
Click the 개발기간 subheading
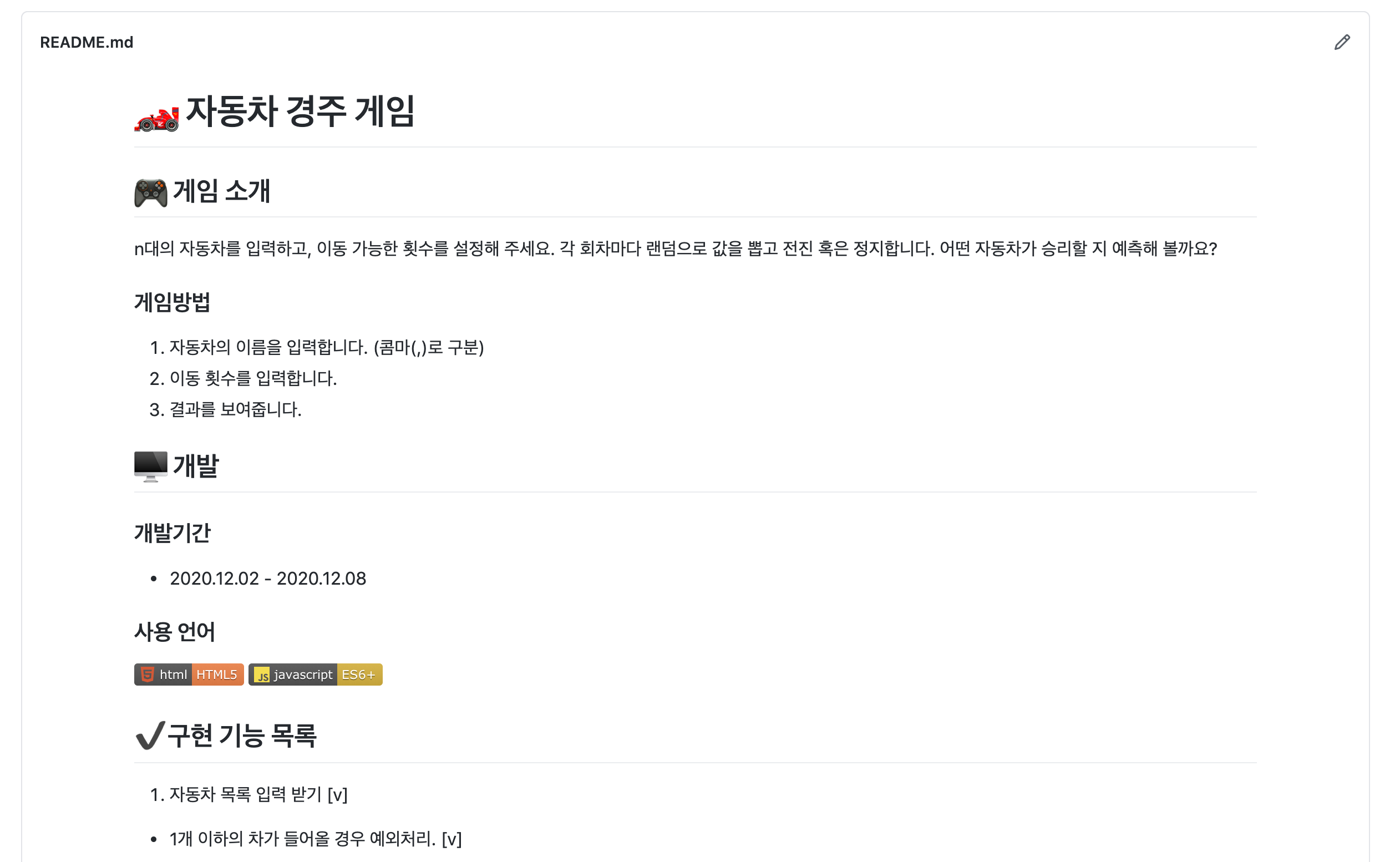point(173,533)
